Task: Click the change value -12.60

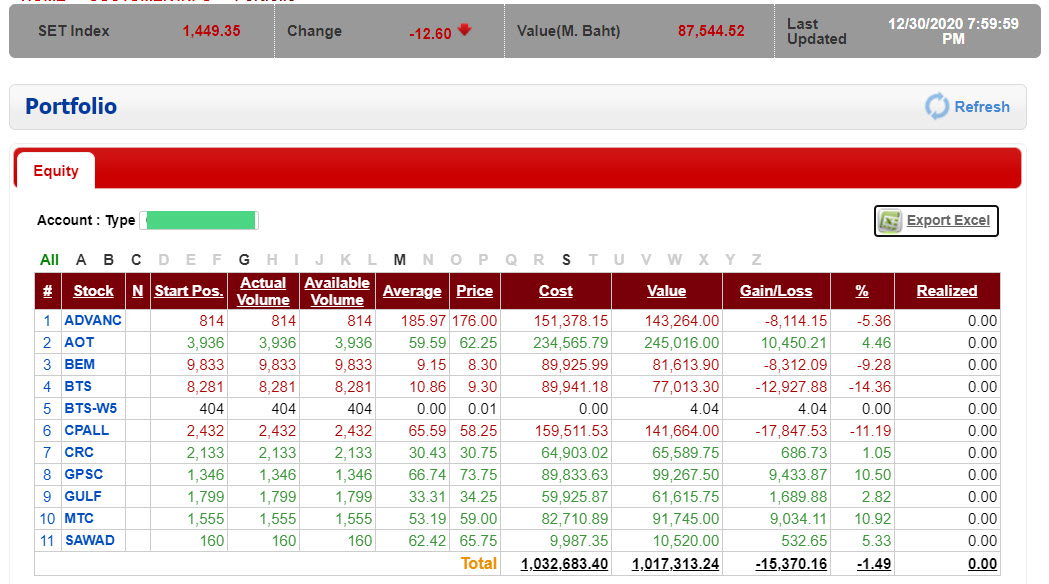Action: click(430, 33)
